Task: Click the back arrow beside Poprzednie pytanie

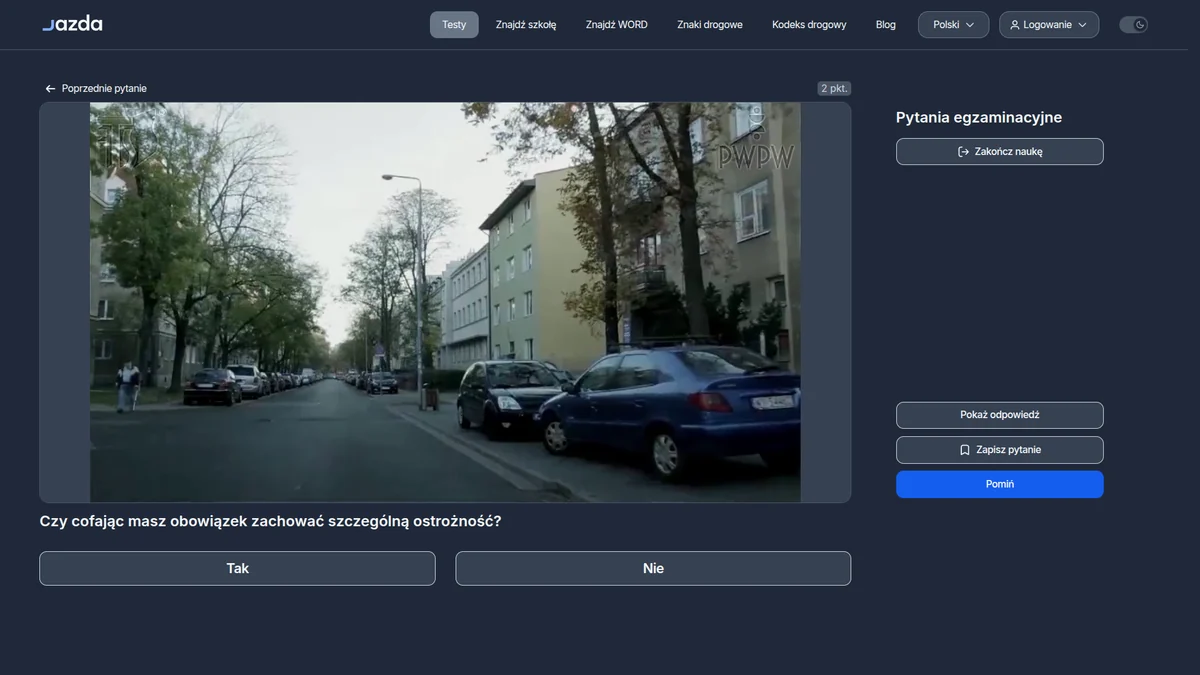Action: [x=50, y=89]
